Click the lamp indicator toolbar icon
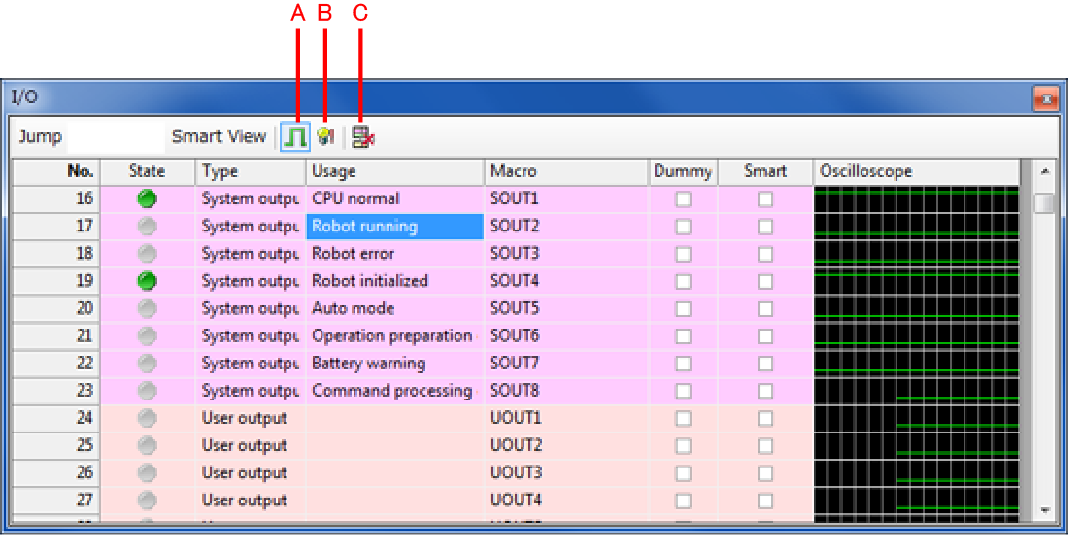This screenshot has height=535, width=1068. point(325,137)
